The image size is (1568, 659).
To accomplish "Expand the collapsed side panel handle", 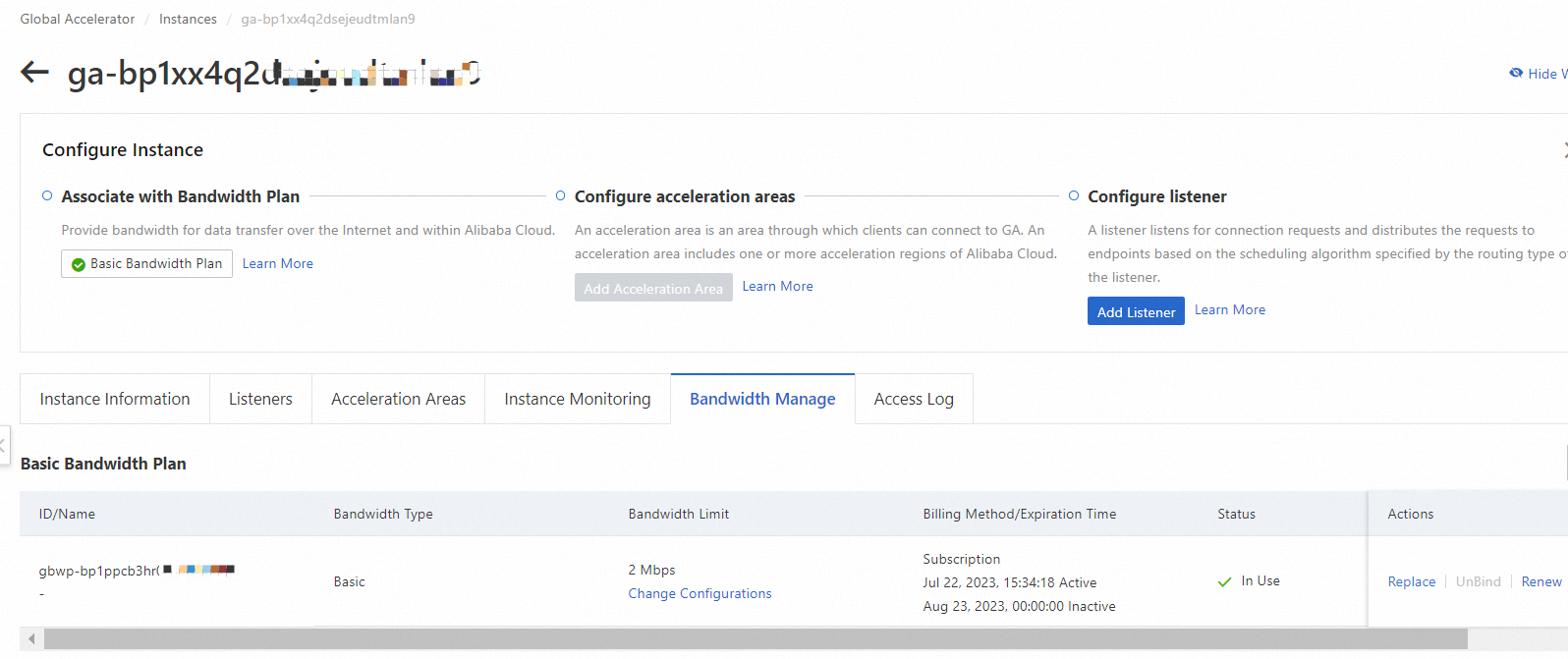I will (4, 445).
